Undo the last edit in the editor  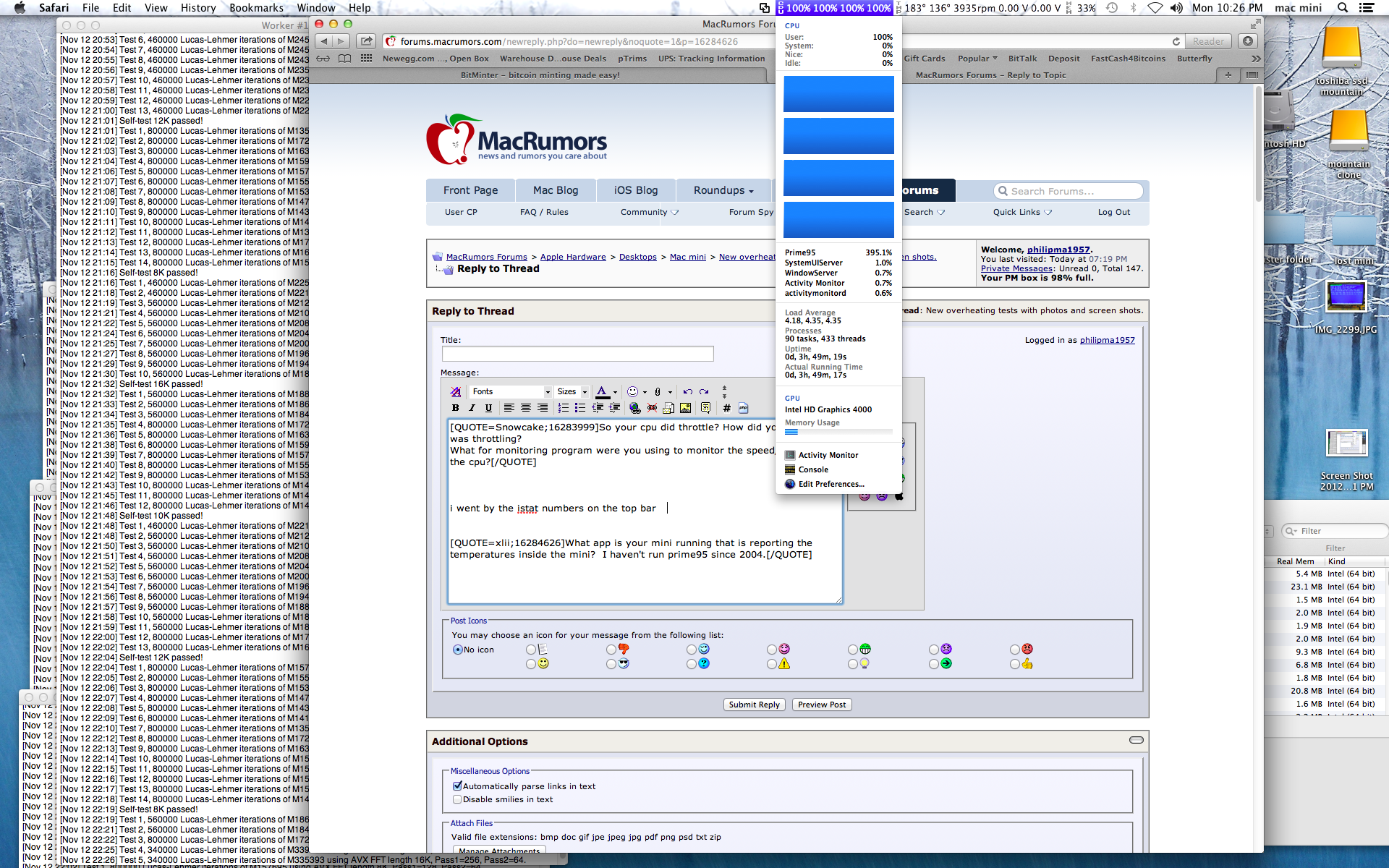[x=687, y=391]
